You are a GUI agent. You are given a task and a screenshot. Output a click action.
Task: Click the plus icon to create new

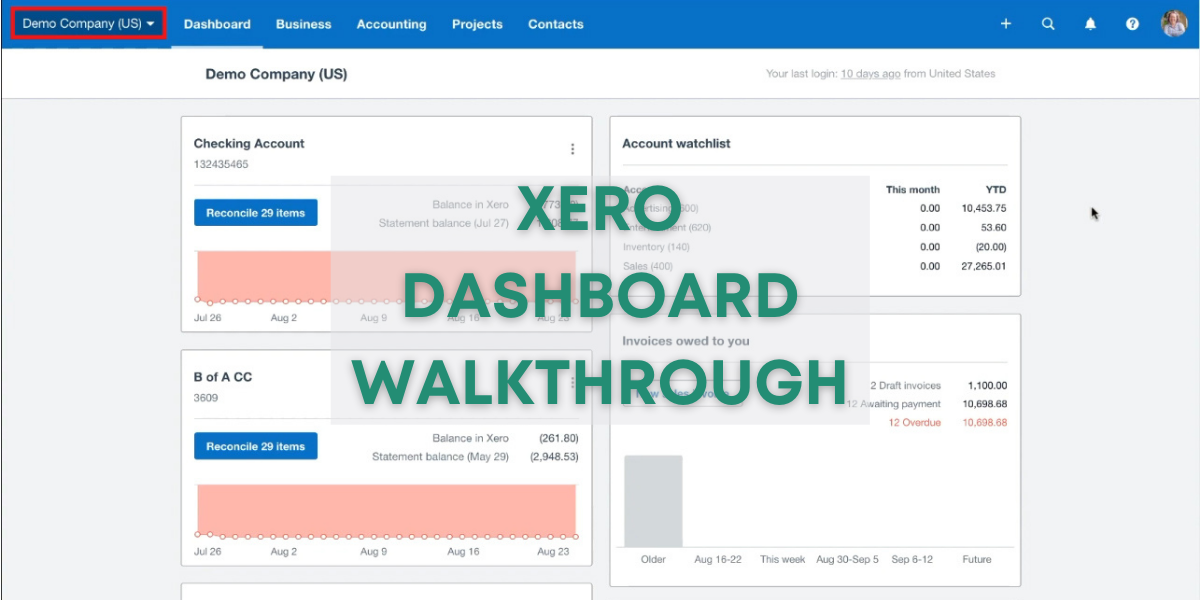coord(1006,24)
